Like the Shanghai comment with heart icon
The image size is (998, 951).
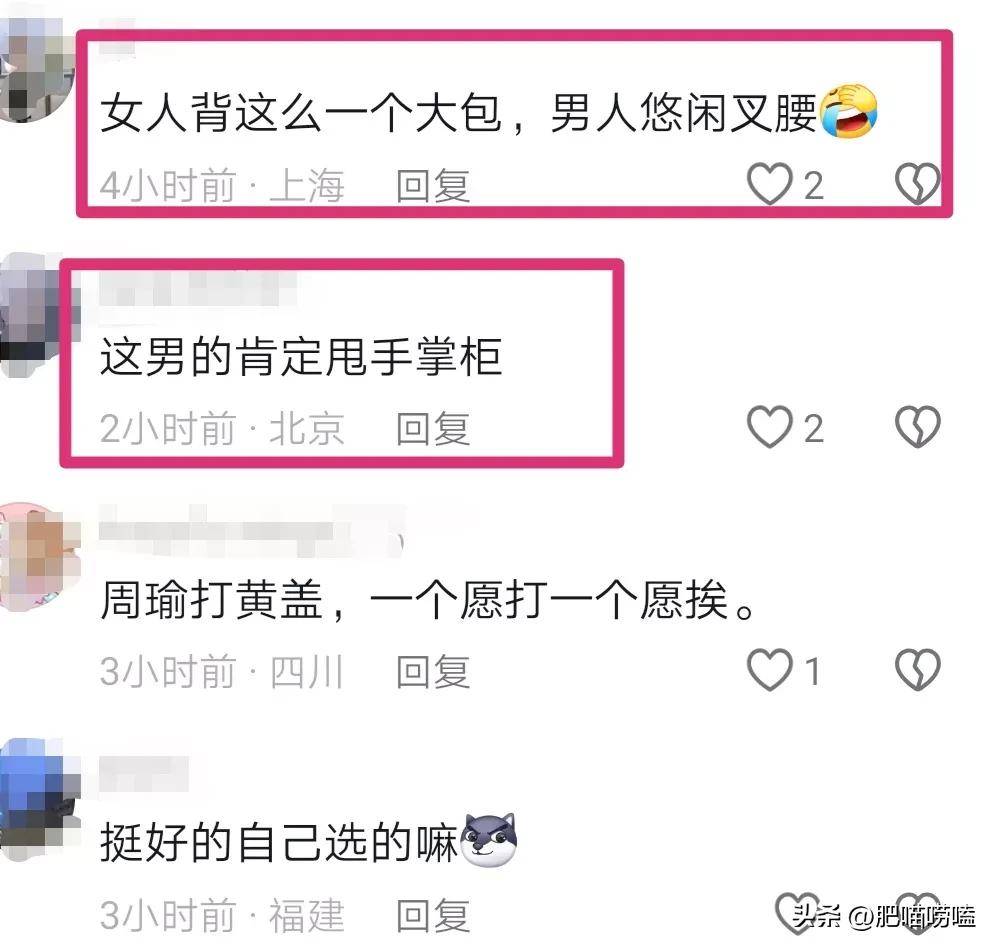click(770, 184)
